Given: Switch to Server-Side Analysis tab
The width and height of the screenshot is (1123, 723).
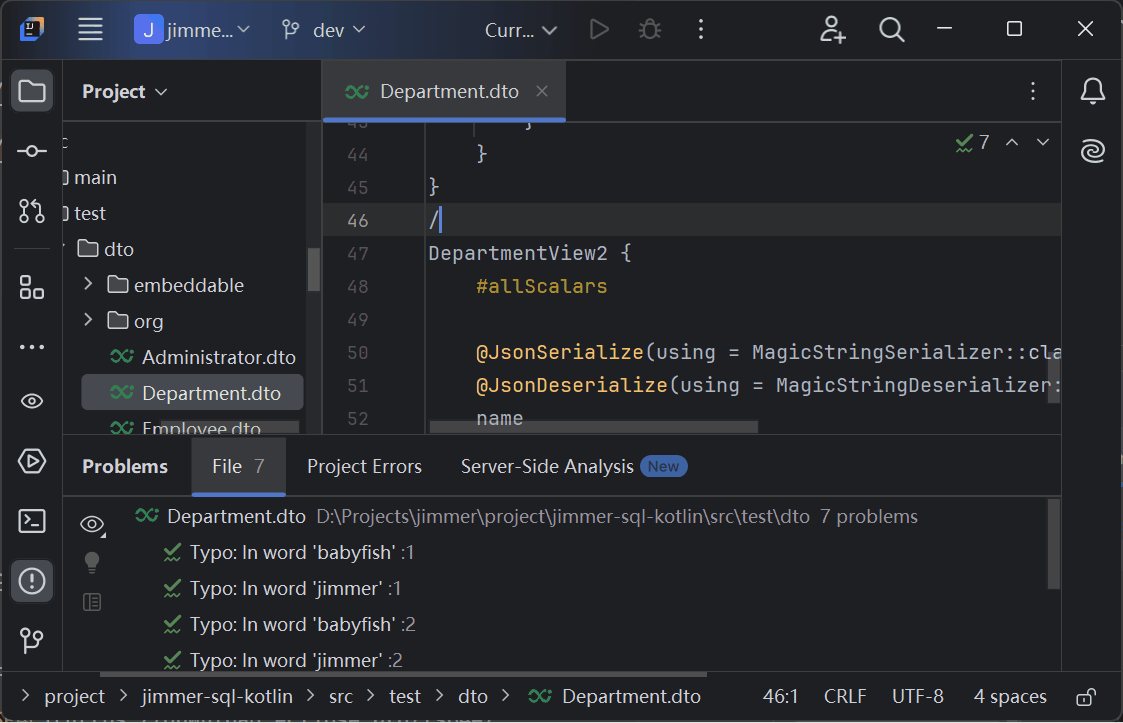Looking at the screenshot, I should coord(547,467).
